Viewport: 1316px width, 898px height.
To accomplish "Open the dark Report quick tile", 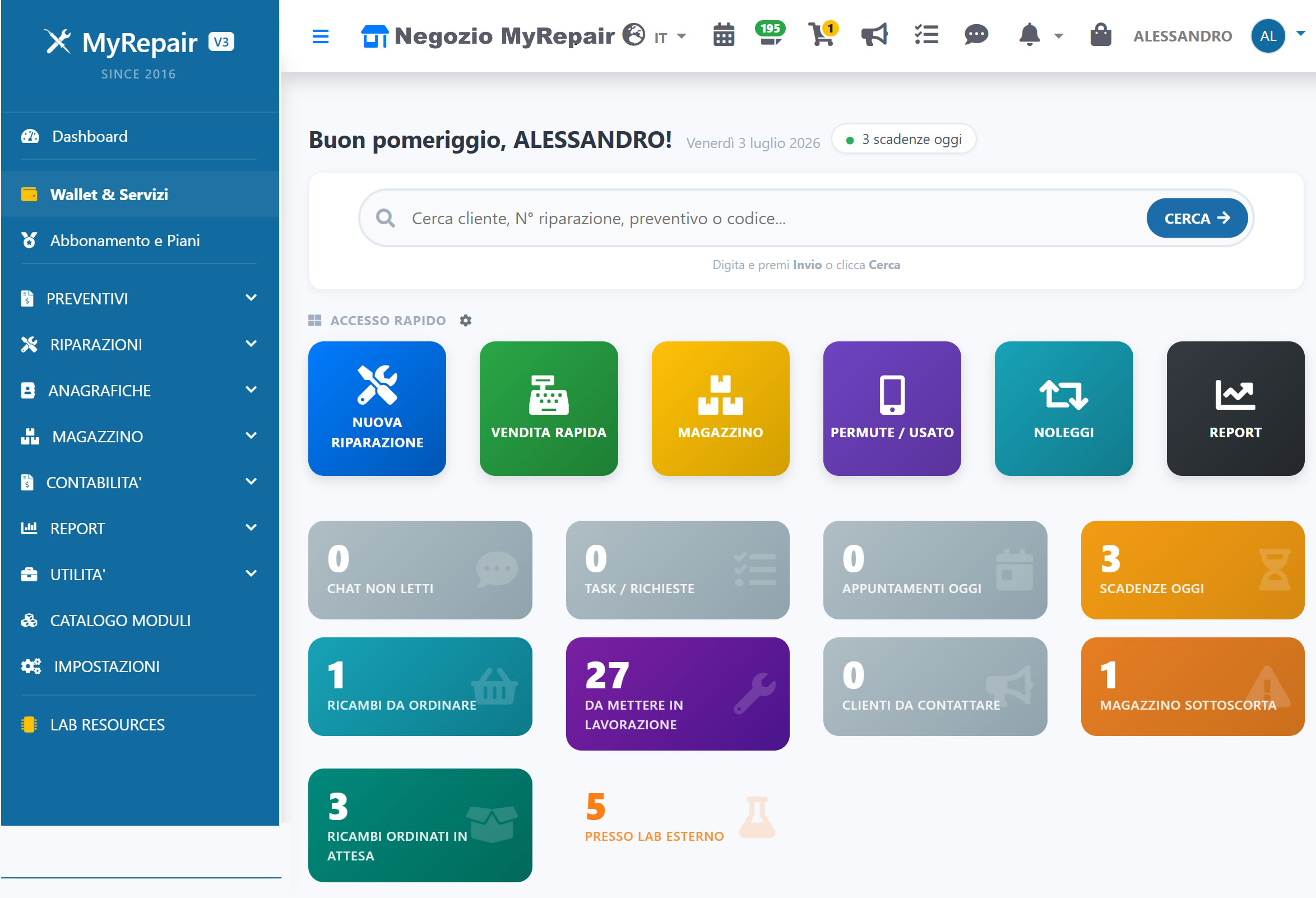I will point(1235,408).
